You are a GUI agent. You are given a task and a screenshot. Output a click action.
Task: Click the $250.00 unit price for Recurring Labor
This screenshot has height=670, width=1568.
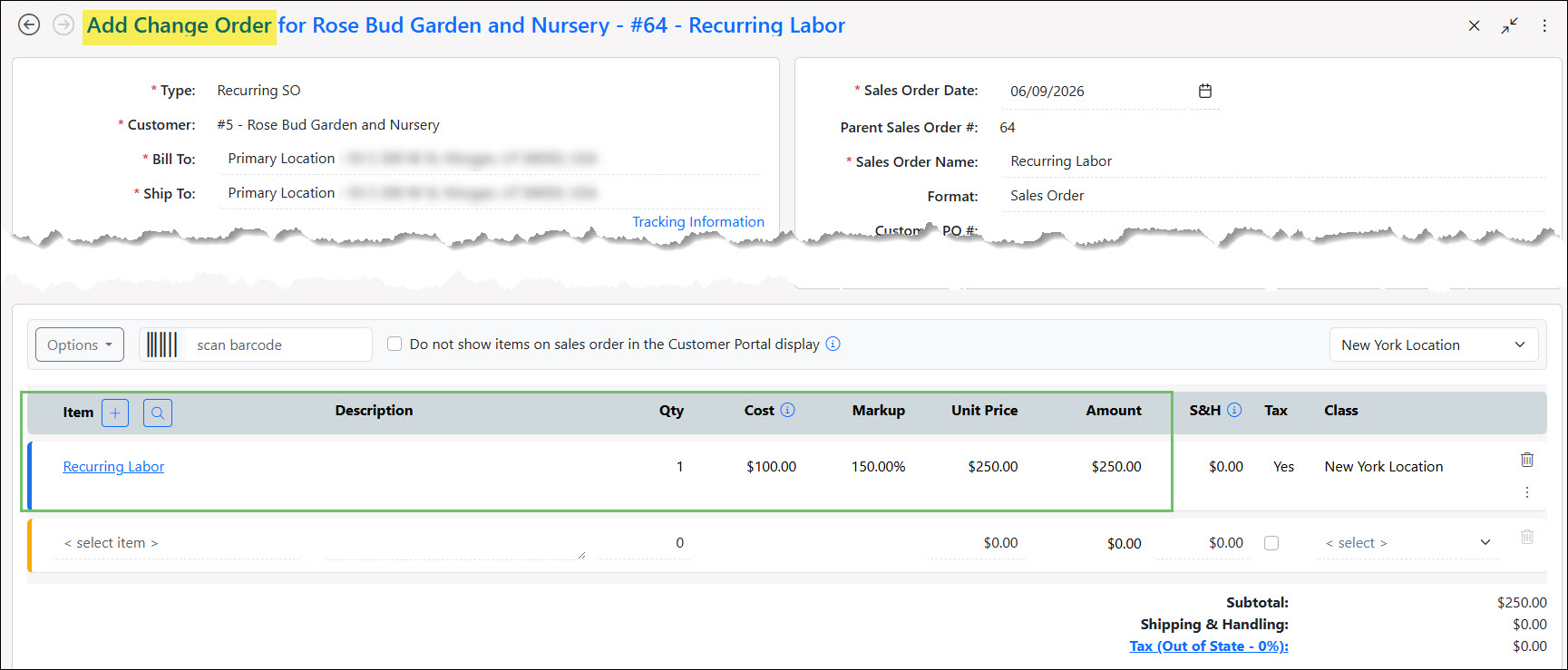click(x=992, y=467)
